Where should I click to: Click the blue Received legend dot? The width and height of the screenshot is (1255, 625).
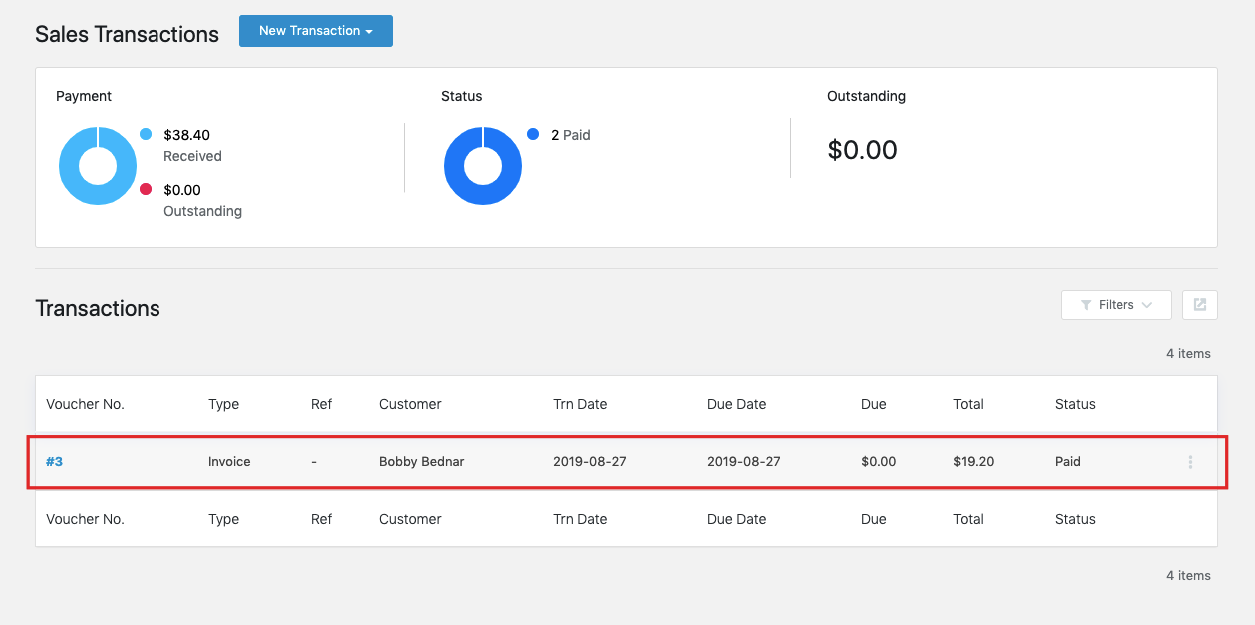146,133
